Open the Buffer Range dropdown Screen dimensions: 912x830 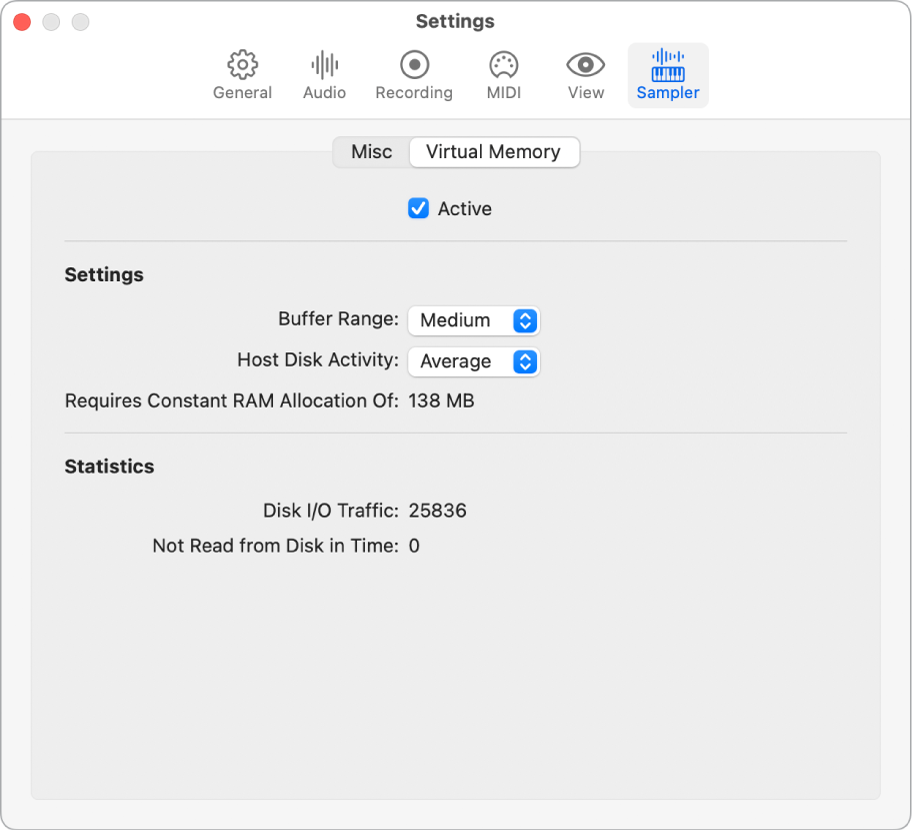[x=473, y=320]
